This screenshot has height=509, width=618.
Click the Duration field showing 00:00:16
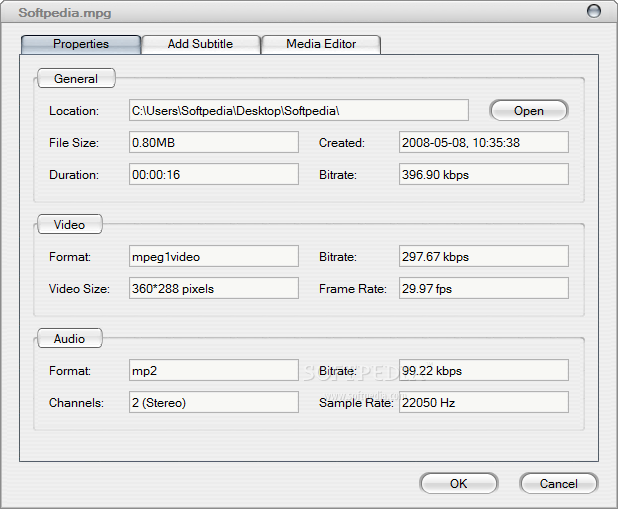coord(214,174)
